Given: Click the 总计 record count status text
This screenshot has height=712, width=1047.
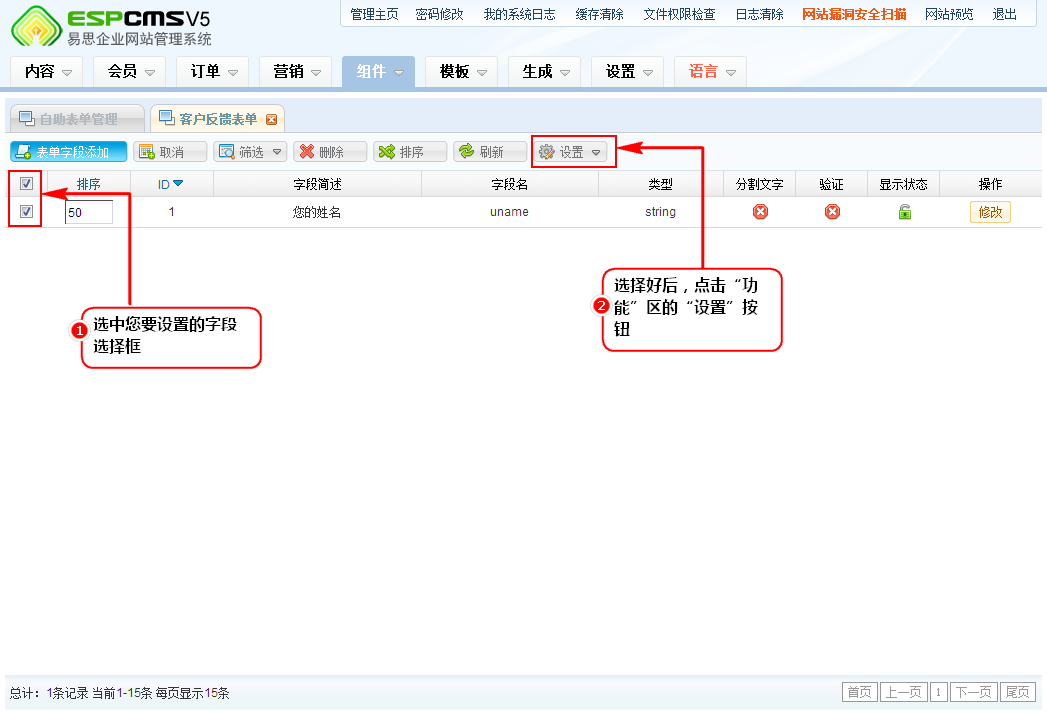Looking at the screenshot, I should pos(120,693).
